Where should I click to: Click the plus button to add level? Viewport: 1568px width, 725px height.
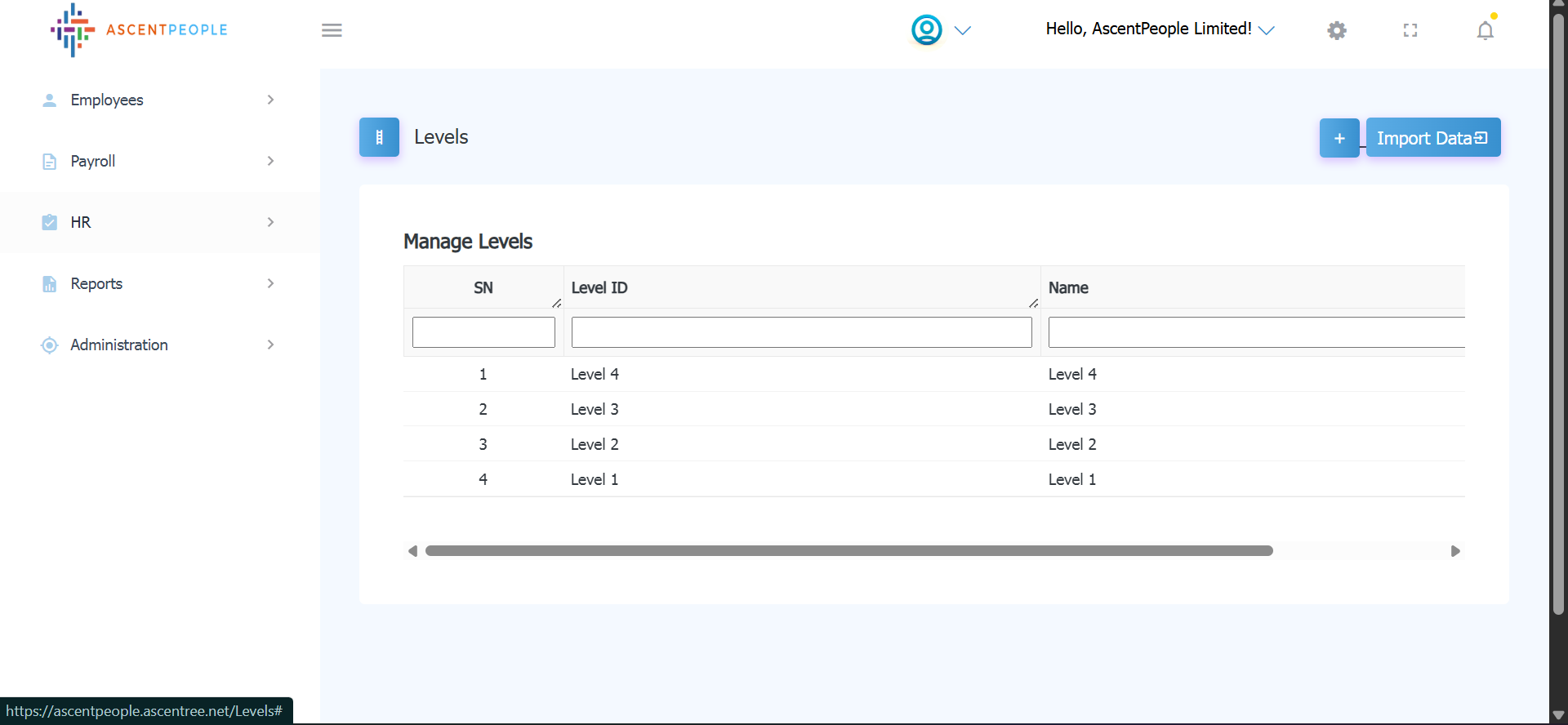pos(1339,138)
